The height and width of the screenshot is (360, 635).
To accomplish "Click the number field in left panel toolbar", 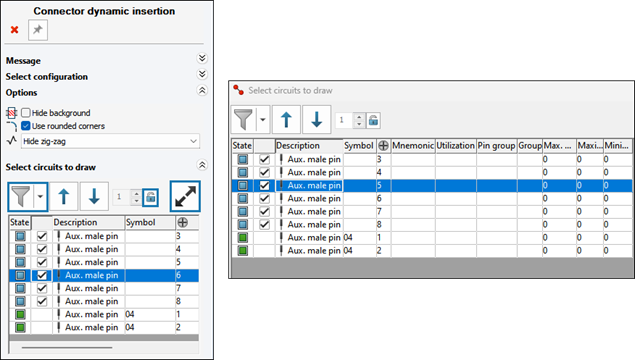I will coord(122,197).
